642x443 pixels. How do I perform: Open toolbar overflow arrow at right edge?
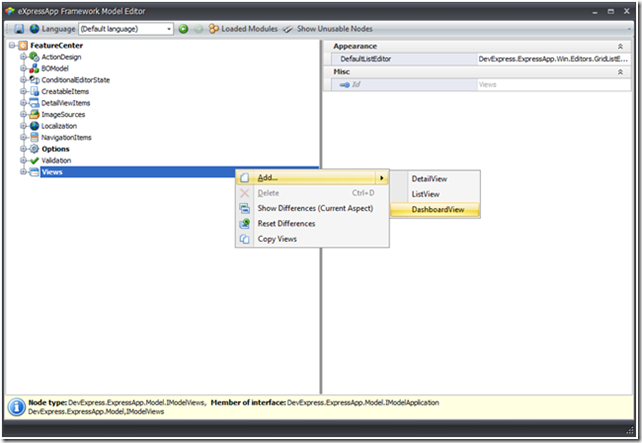coord(629,29)
